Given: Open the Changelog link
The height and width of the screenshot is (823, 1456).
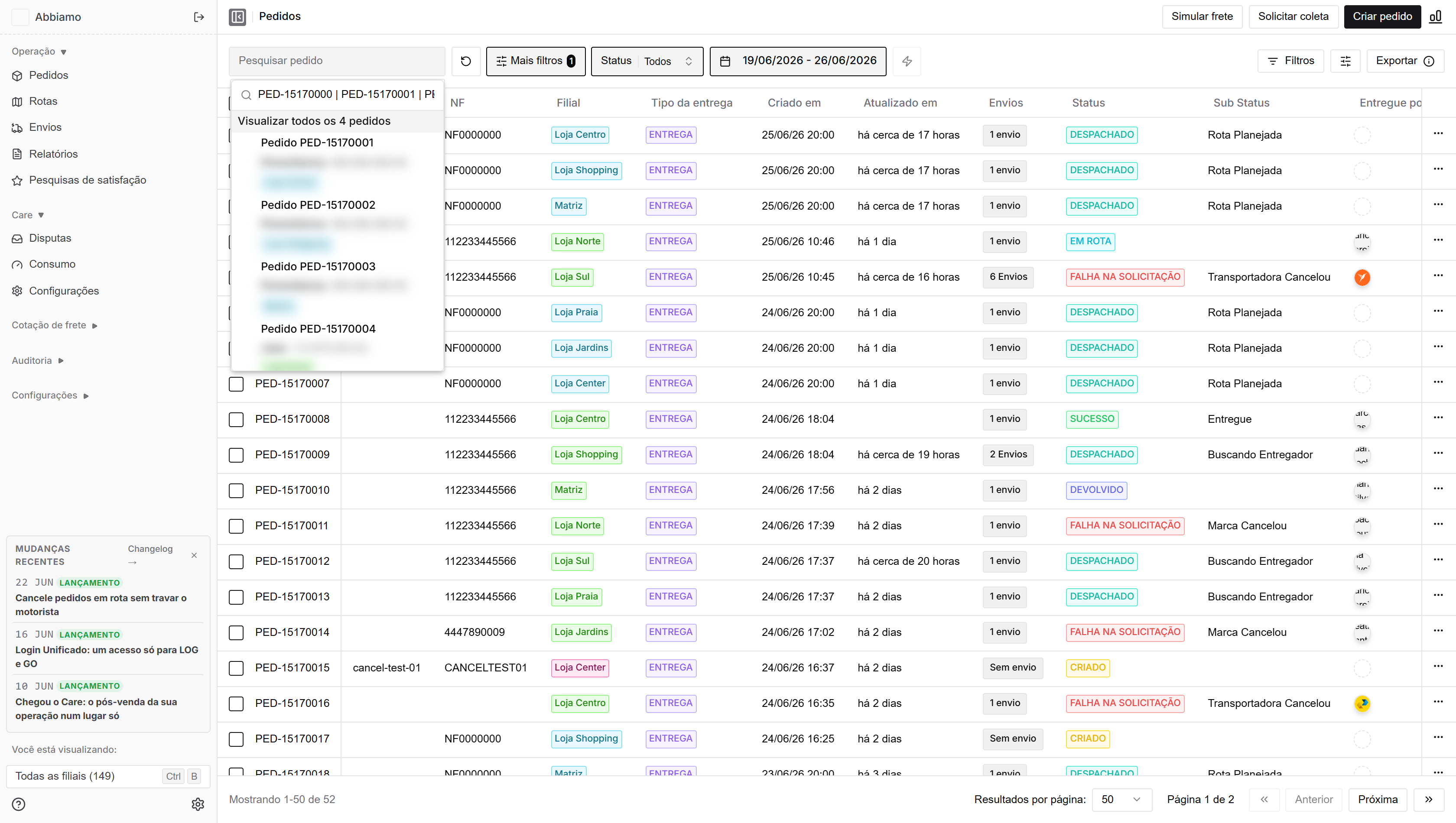Looking at the screenshot, I should pyautogui.click(x=150, y=555).
